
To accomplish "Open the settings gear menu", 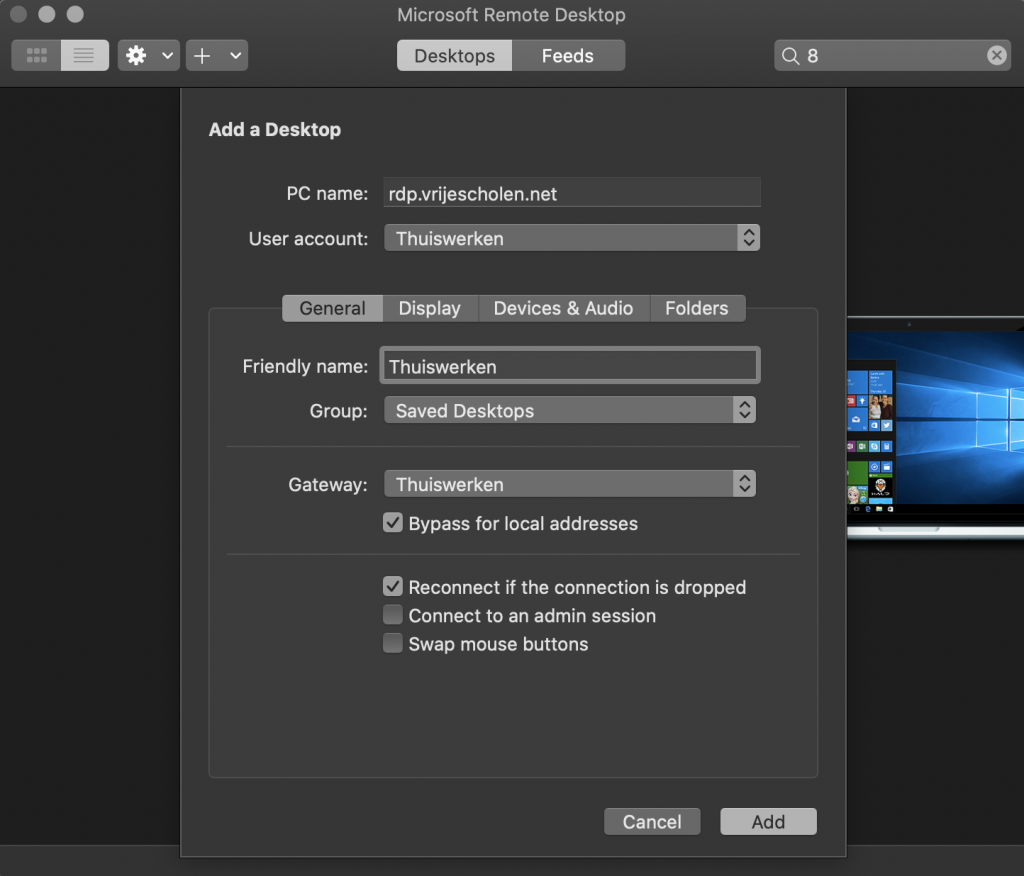I will [x=136, y=56].
